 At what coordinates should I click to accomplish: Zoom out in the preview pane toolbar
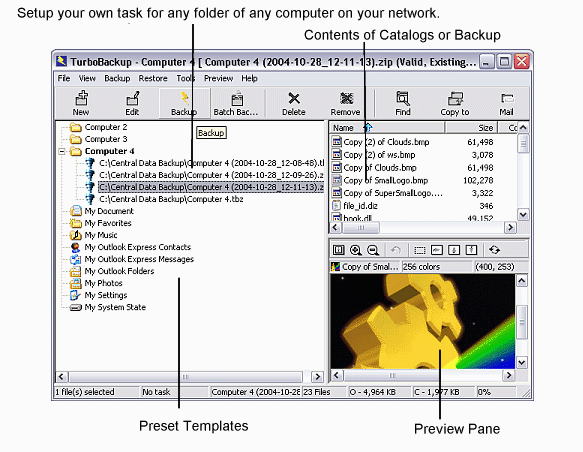373,250
